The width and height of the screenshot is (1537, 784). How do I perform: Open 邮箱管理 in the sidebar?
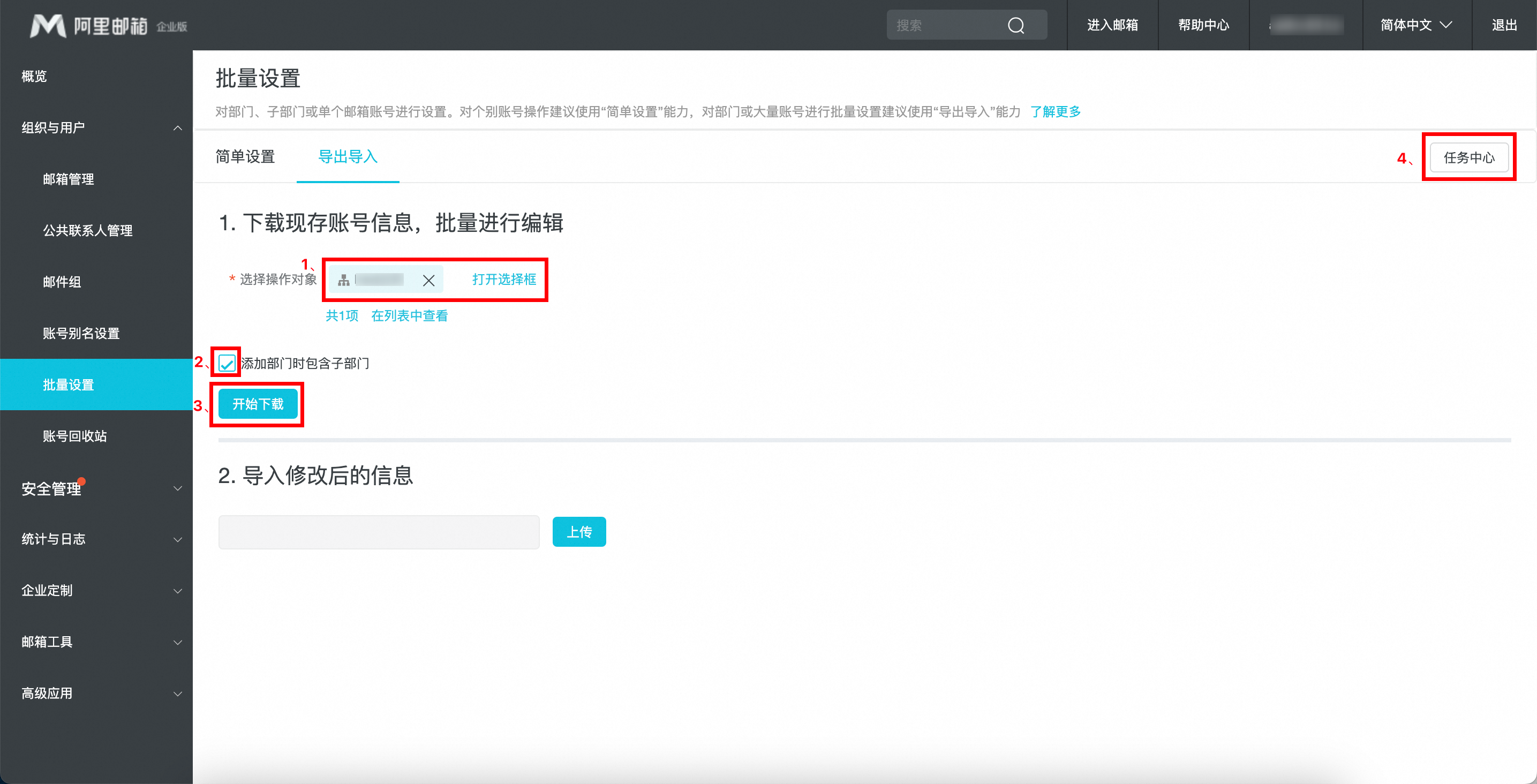[69, 179]
